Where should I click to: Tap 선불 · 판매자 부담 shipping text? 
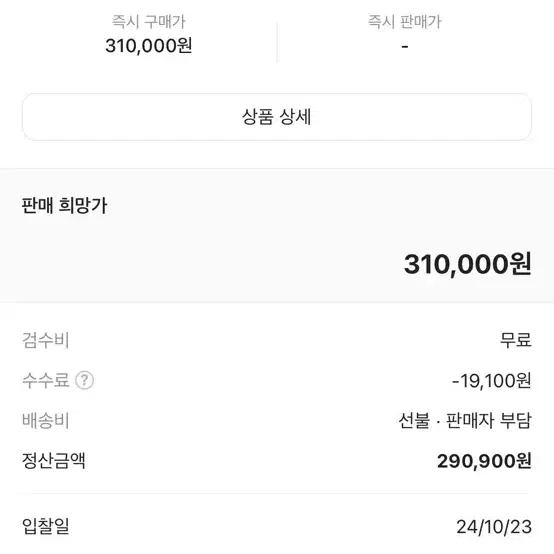[x=465, y=420]
